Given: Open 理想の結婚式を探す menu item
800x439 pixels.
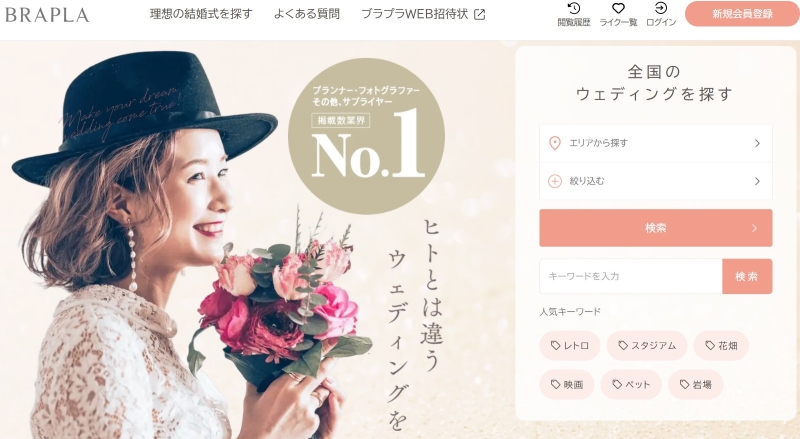Looking at the screenshot, I should pyautogui.click(x=201, y=14).
